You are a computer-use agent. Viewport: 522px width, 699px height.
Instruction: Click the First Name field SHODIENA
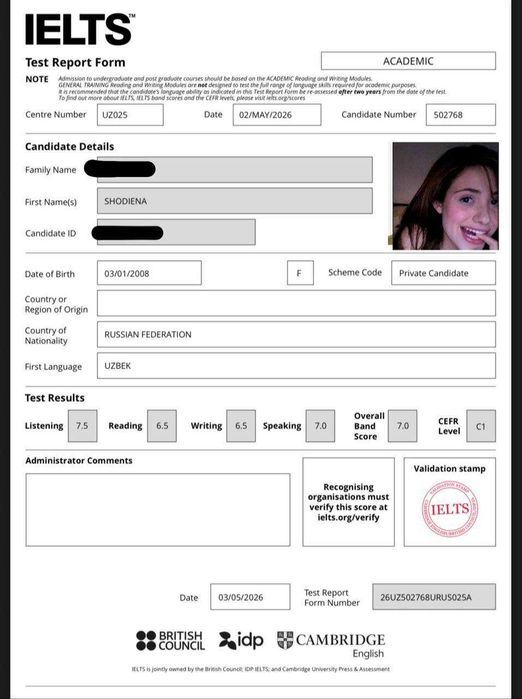click(234, 201)
